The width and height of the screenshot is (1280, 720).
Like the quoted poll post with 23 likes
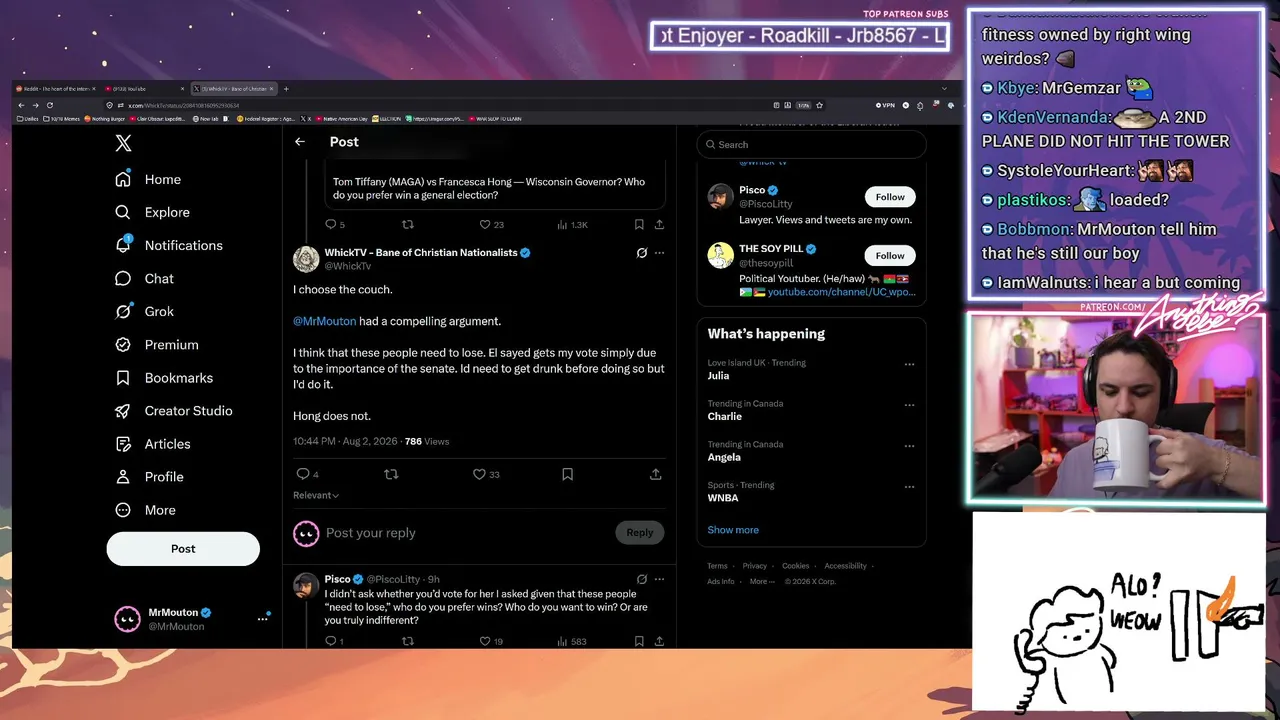point(485,225)
